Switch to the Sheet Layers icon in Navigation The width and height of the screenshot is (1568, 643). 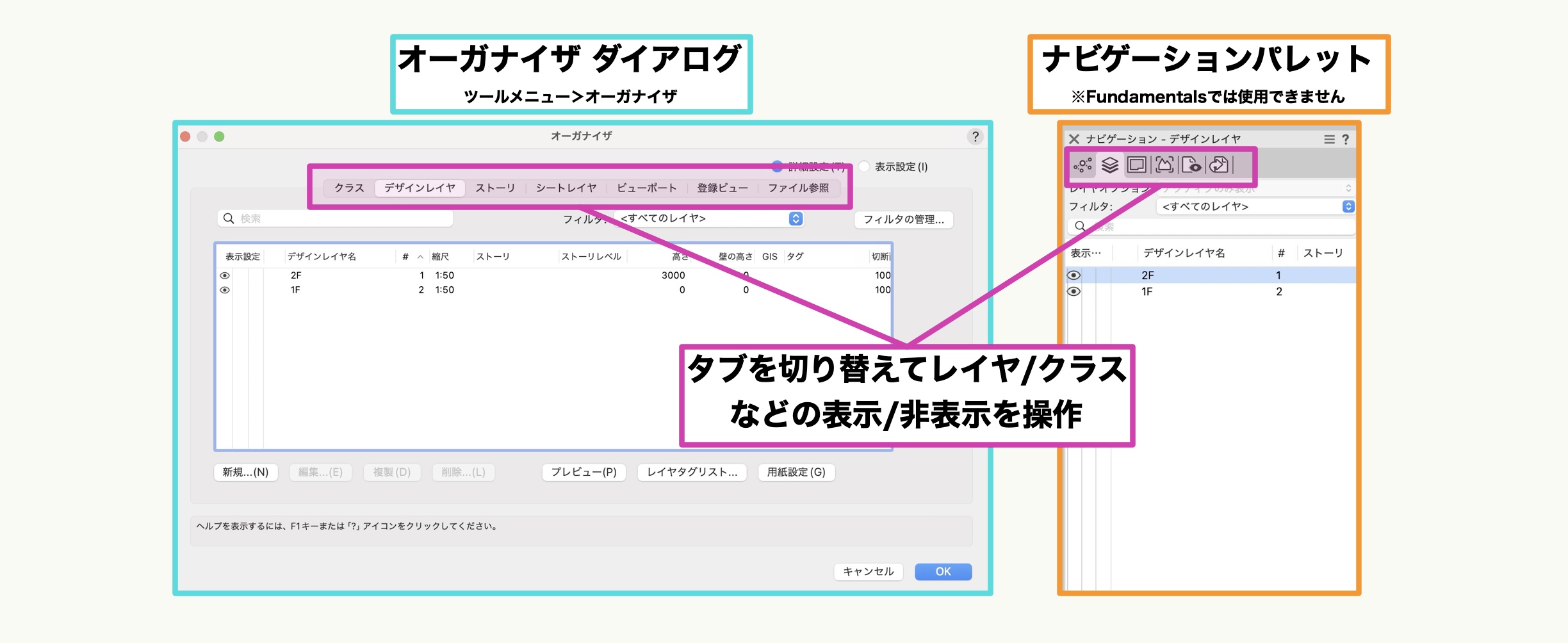point(1137,165)
